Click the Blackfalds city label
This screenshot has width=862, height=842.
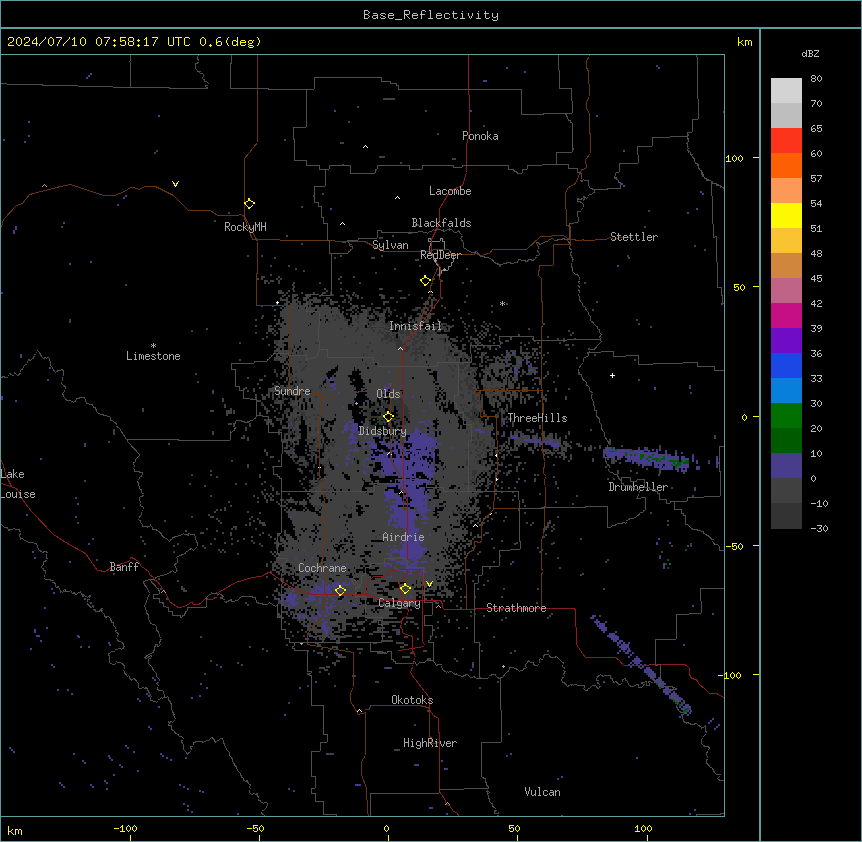pos(441,223)
